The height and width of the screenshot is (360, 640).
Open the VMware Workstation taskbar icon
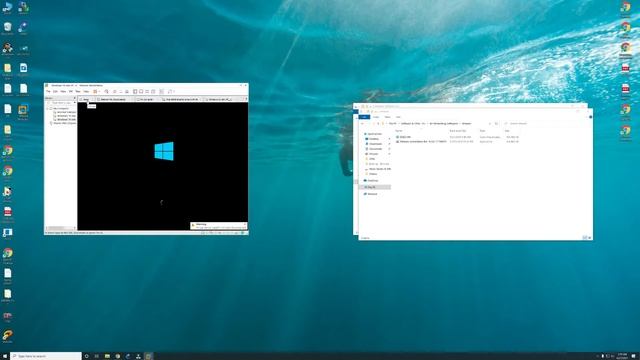148,356
